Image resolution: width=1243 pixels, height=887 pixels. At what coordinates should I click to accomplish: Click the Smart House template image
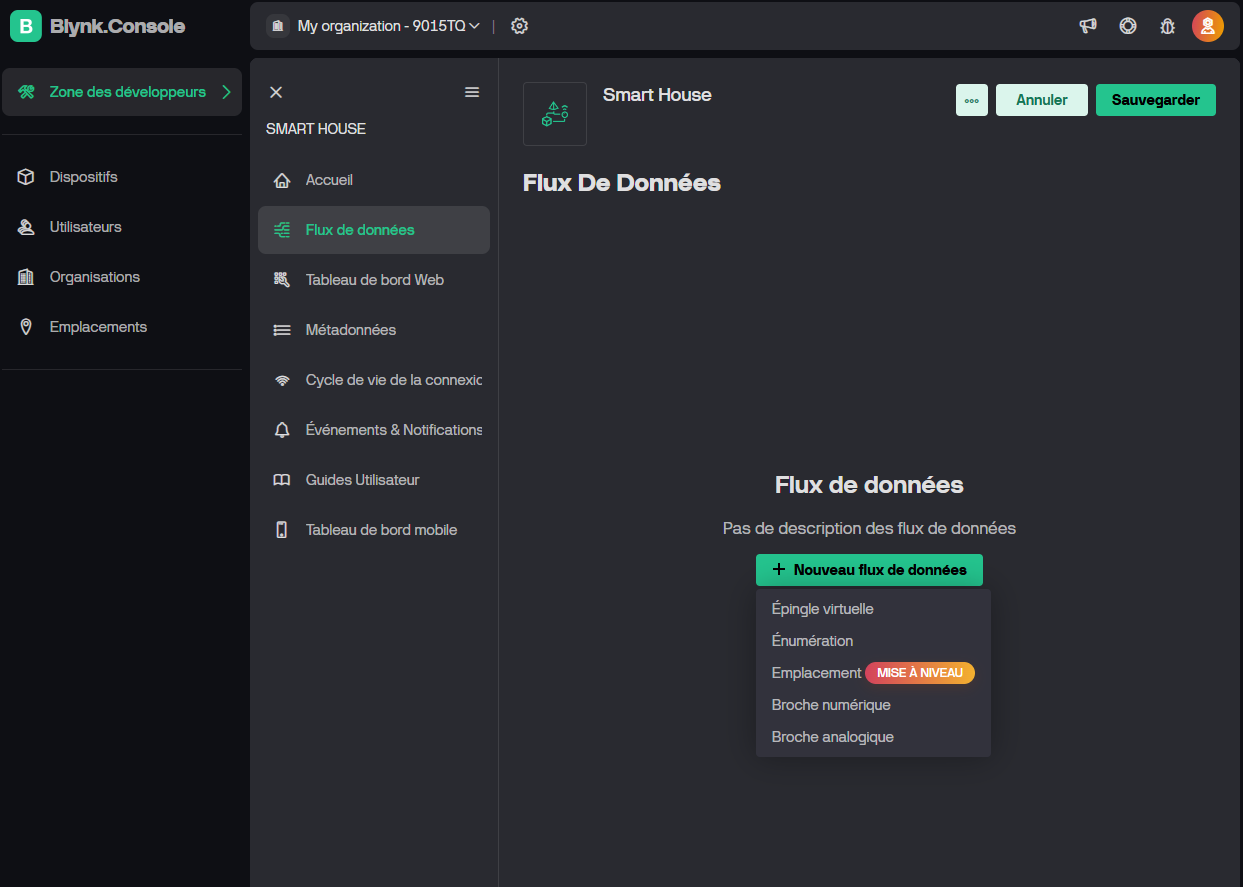[555, 114]
